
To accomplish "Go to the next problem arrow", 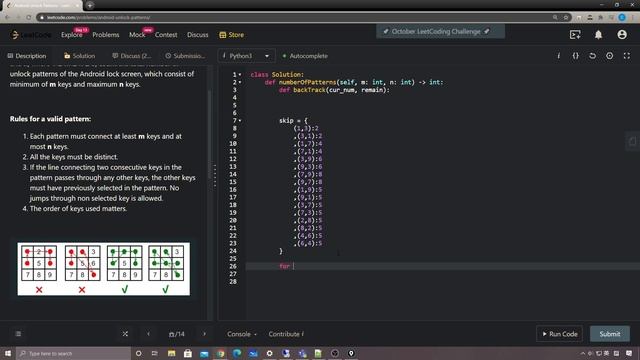I will [x=204, y=334].
